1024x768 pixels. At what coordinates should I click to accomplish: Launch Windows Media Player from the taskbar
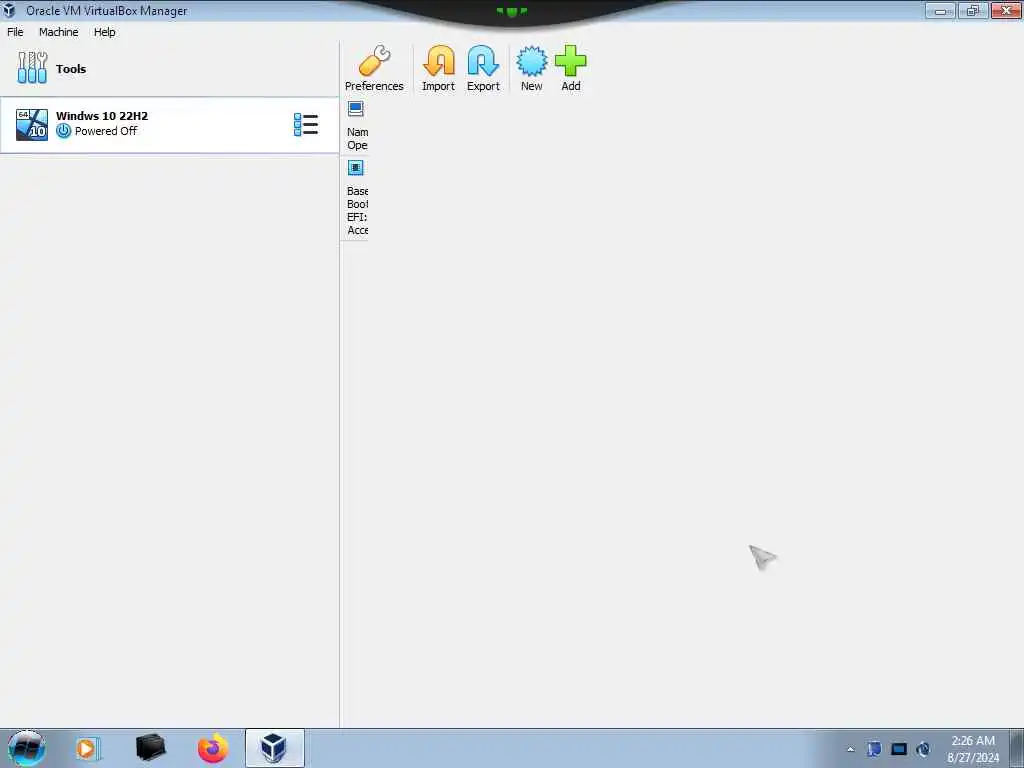point(87,748)
